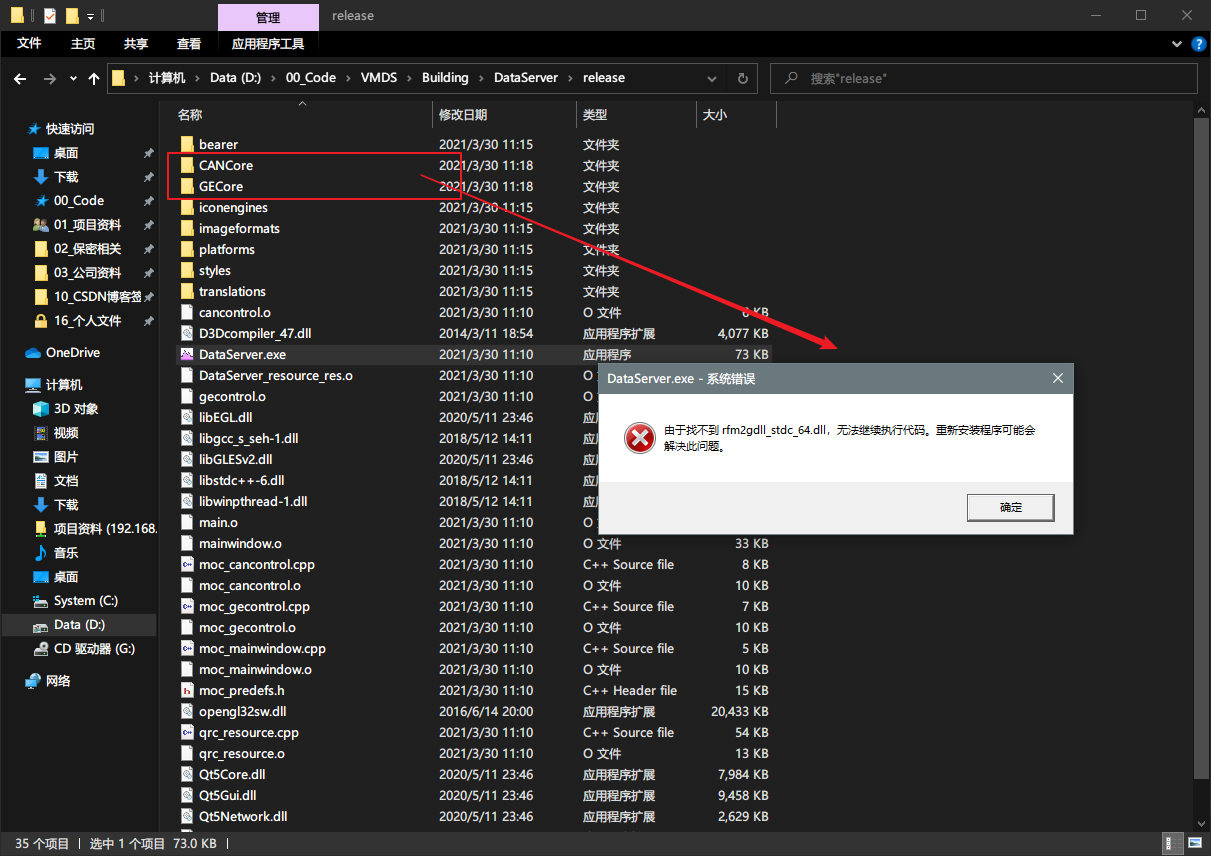This screenshot has height=856, width=1211.
Task: Open the address bar history dropdown
Action: point(711,78)
